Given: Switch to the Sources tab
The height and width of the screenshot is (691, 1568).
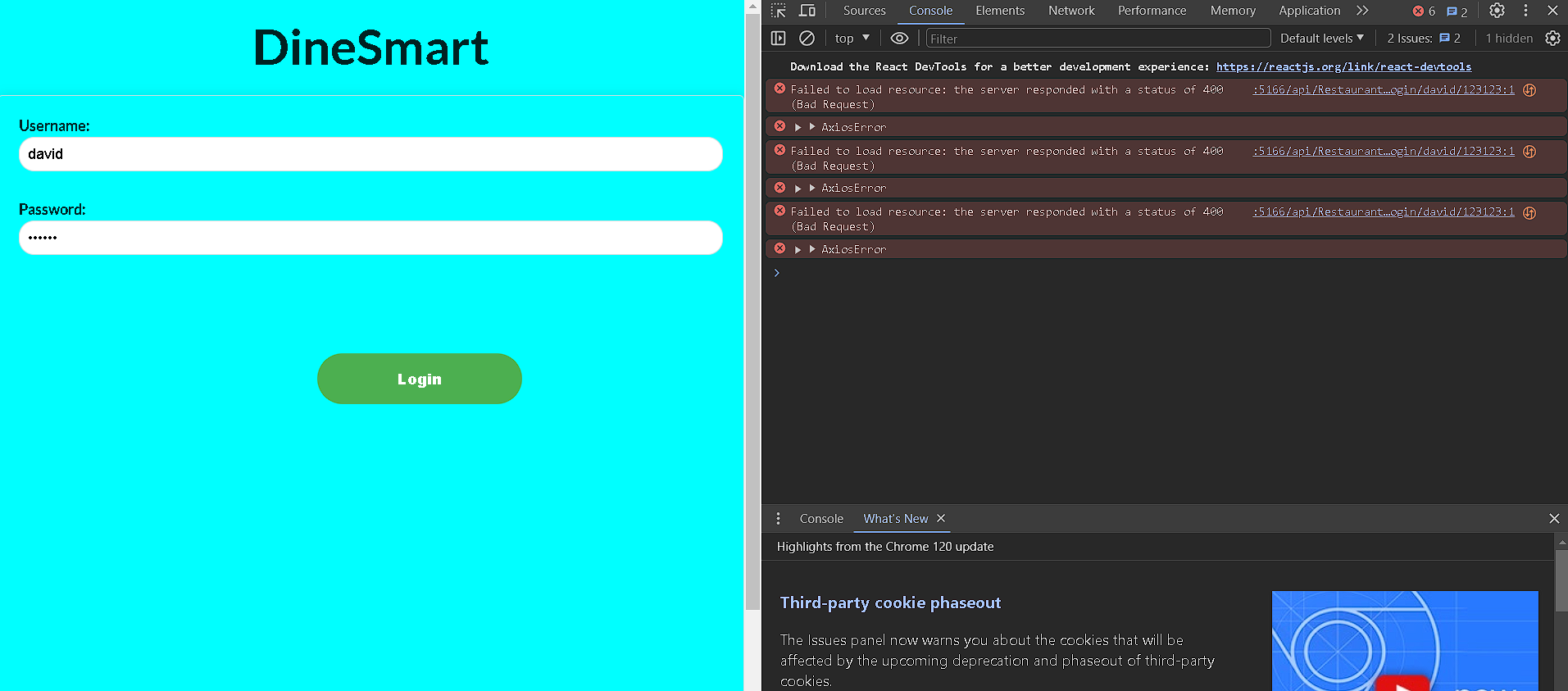Looking at the screenshot, I should pos(864,11).
